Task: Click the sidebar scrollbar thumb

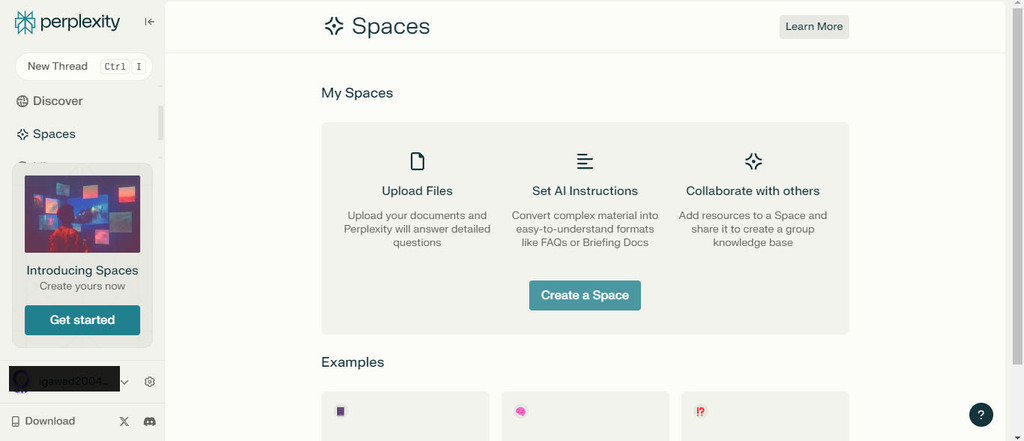Action: pos(161,123)
